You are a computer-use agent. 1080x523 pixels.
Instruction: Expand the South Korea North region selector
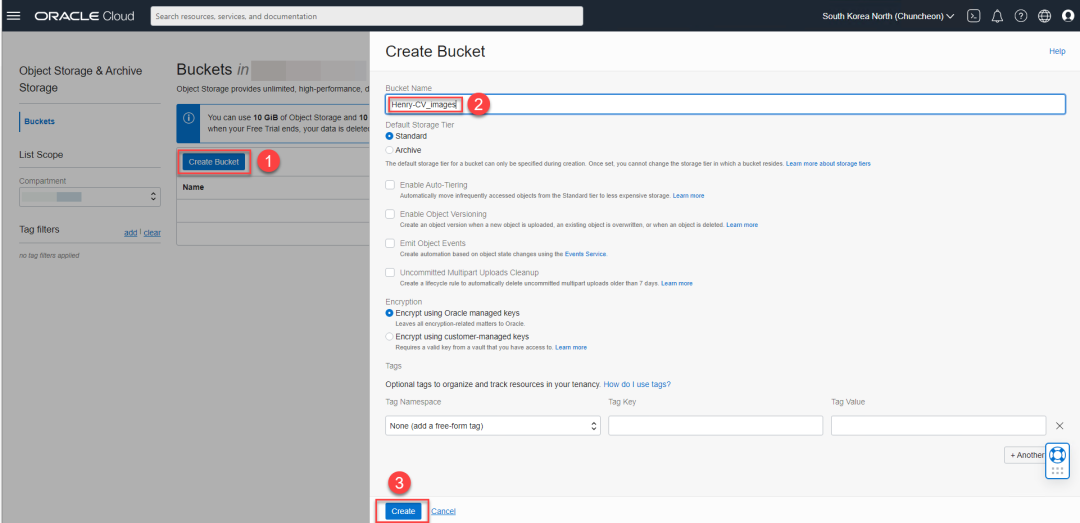888,16
